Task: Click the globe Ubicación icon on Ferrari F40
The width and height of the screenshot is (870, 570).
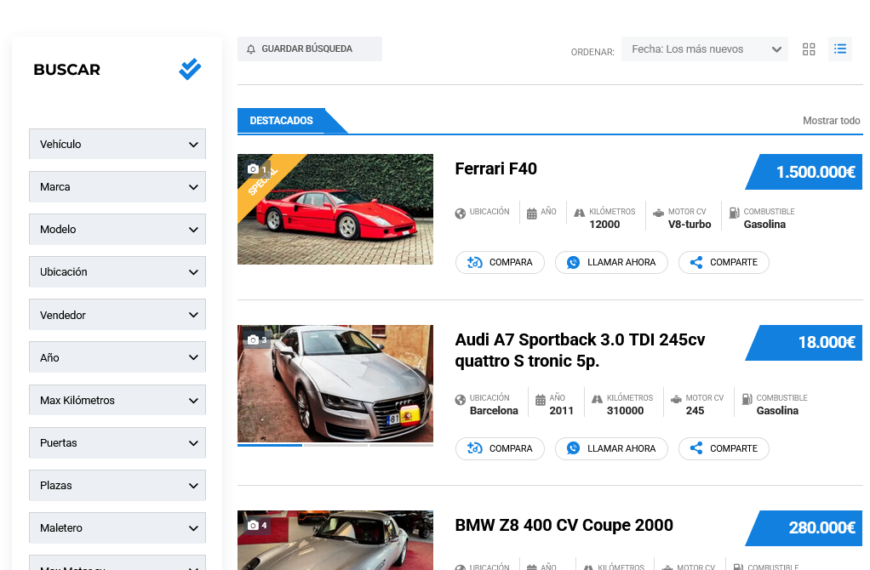Action: coord(460,214)
